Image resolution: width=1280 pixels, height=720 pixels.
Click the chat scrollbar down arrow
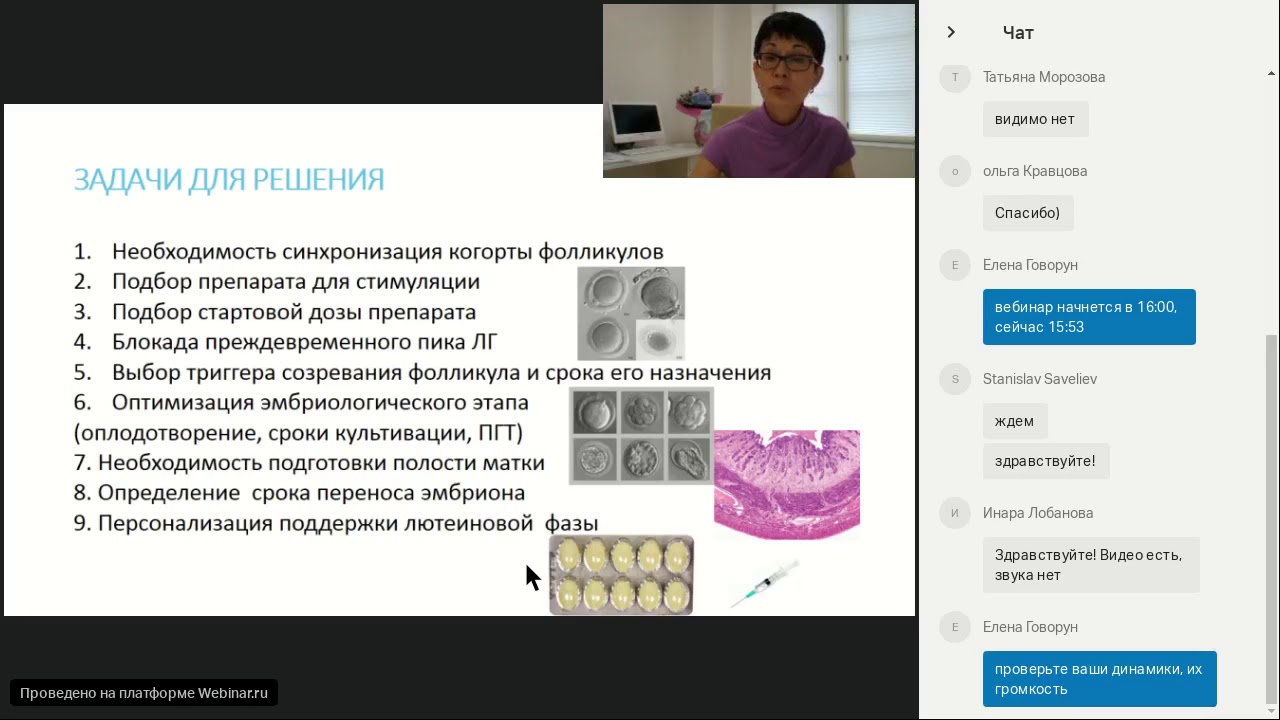(1272, 712)
